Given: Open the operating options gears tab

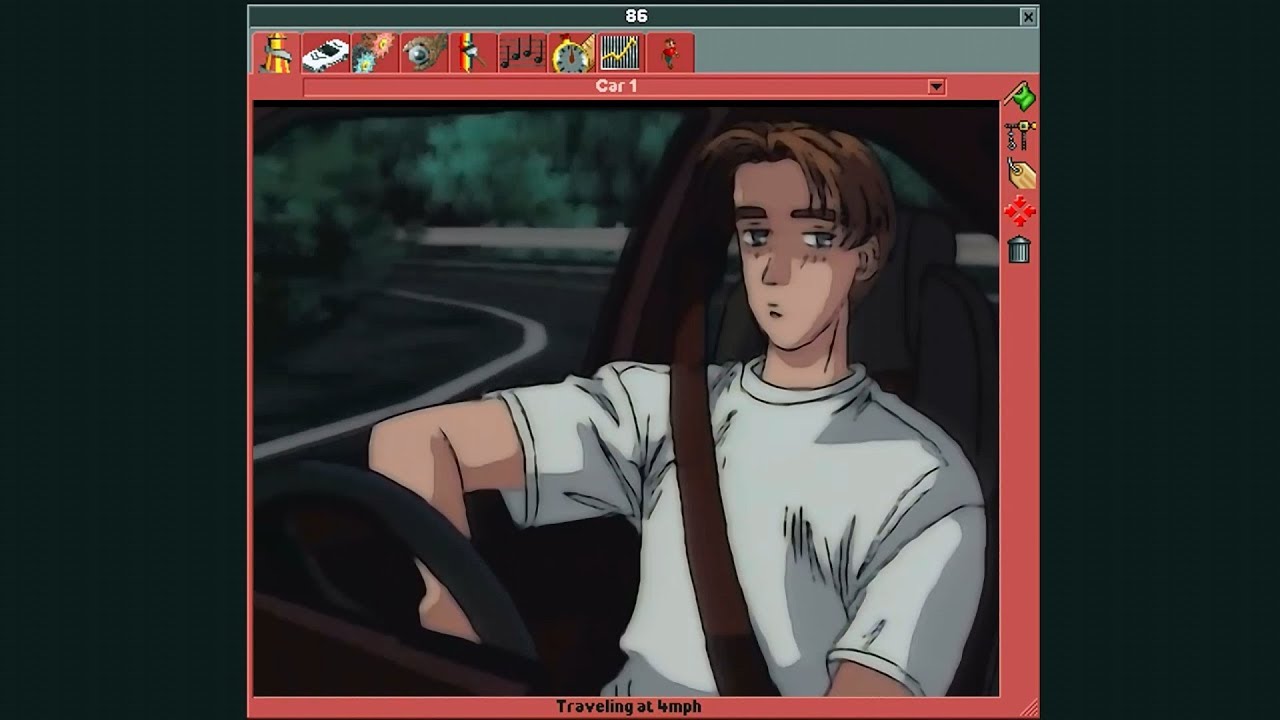Looking at the screenshot, I should coord(374,53).
